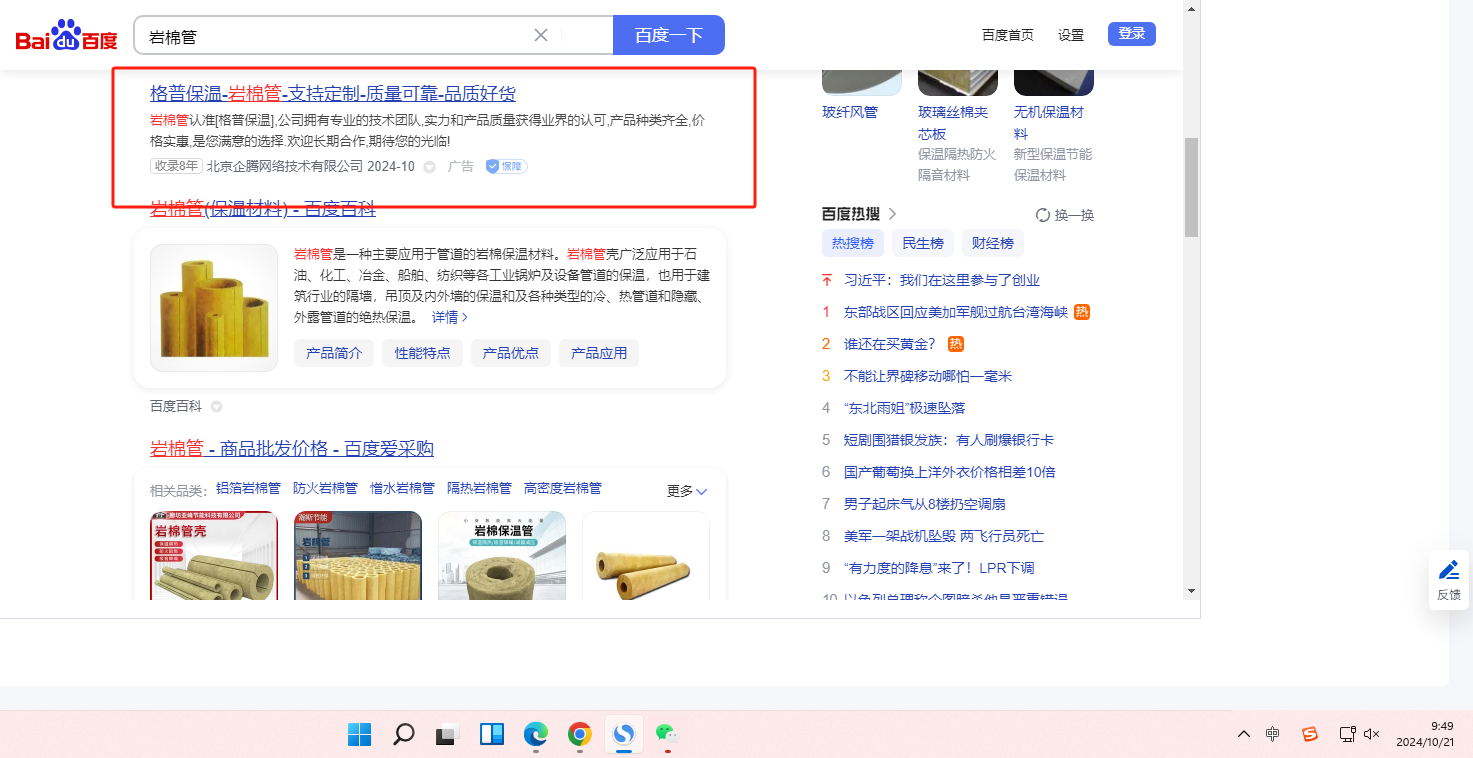Viewport: 1473px width, 758px height.
Task: Open headline 不能让界碑移动哪怕一毫米
Action: pos(928,376)
